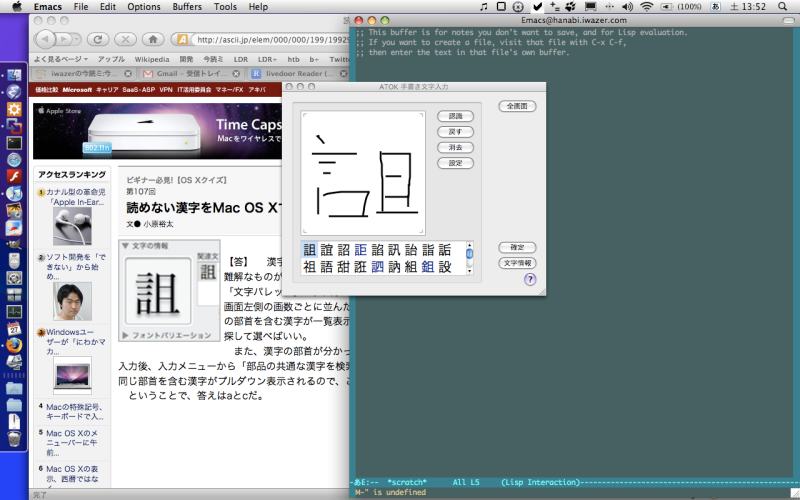
Task: Open Firefox from the dock
Action: [14, 345]
